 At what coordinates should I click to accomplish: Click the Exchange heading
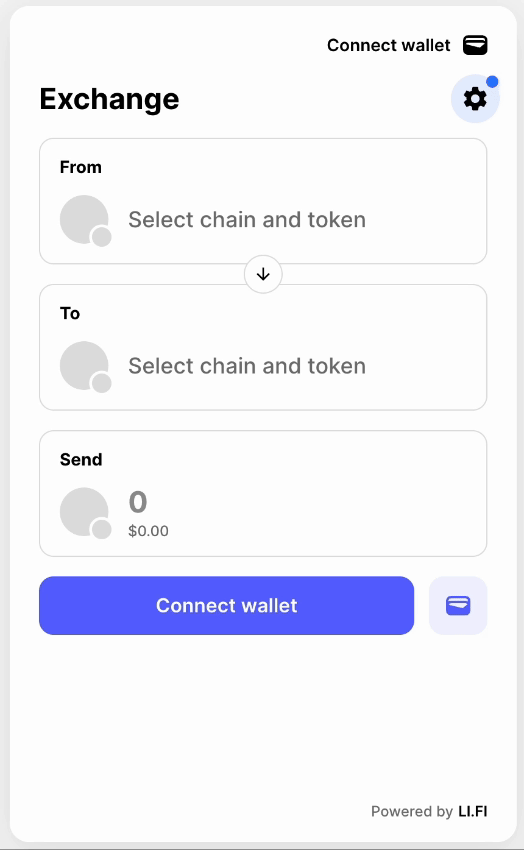(x=109, y=99)
